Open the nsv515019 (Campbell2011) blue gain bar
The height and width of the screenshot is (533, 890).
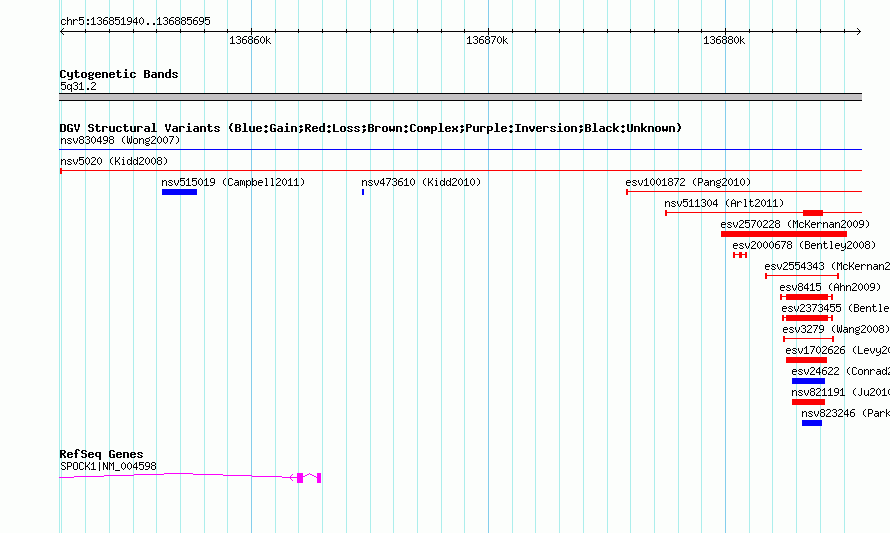[179, 192]
